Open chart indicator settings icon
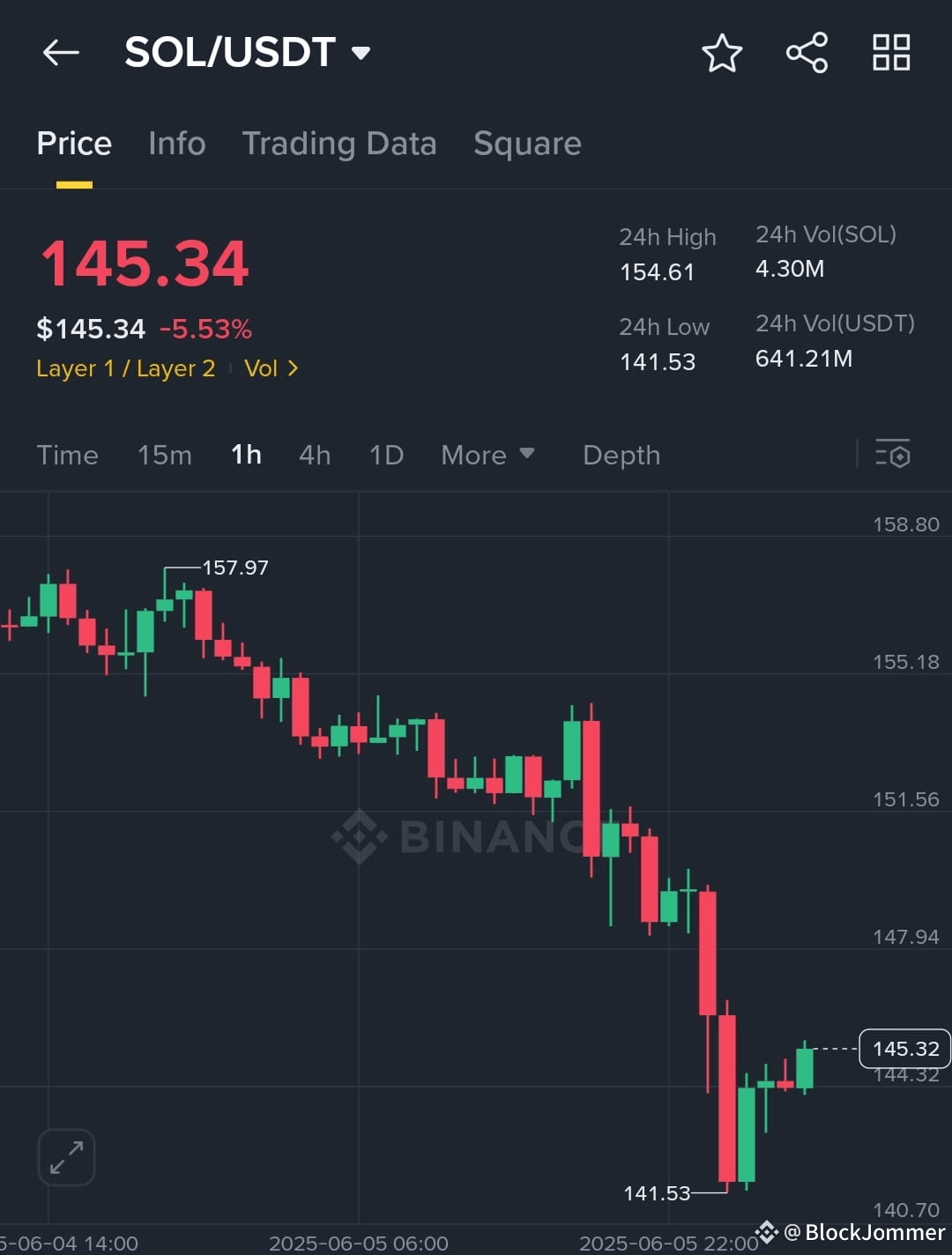 tap(893, 455)
